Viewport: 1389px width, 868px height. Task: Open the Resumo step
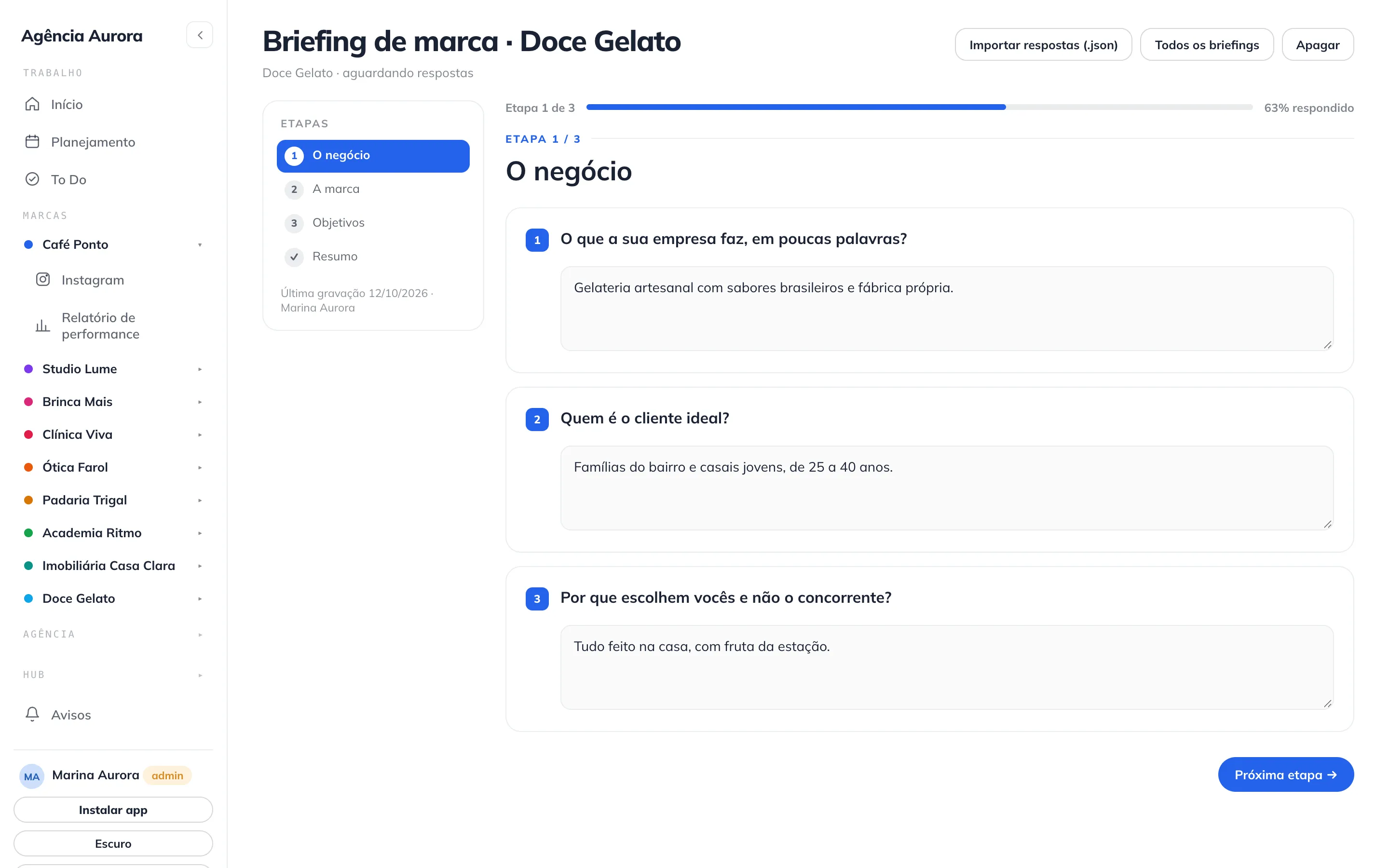click(x=373, y=257)
